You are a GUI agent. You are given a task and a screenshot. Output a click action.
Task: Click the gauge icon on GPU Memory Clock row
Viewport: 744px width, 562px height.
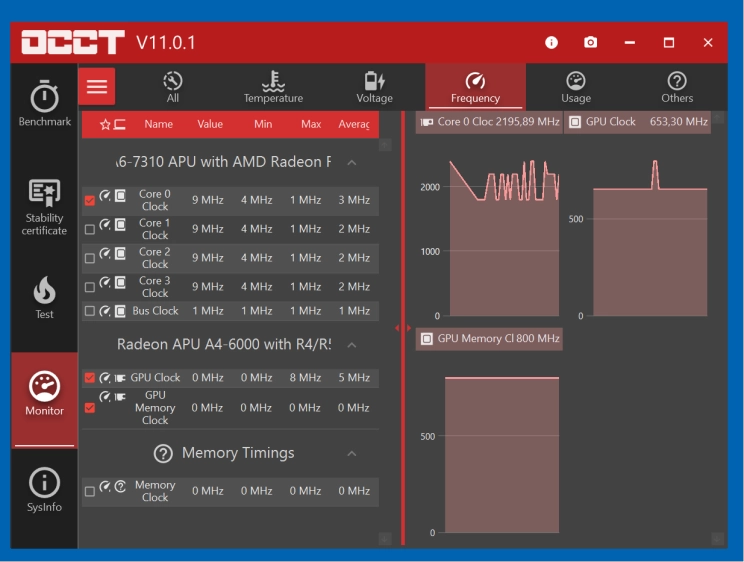(x=105, y=396)
